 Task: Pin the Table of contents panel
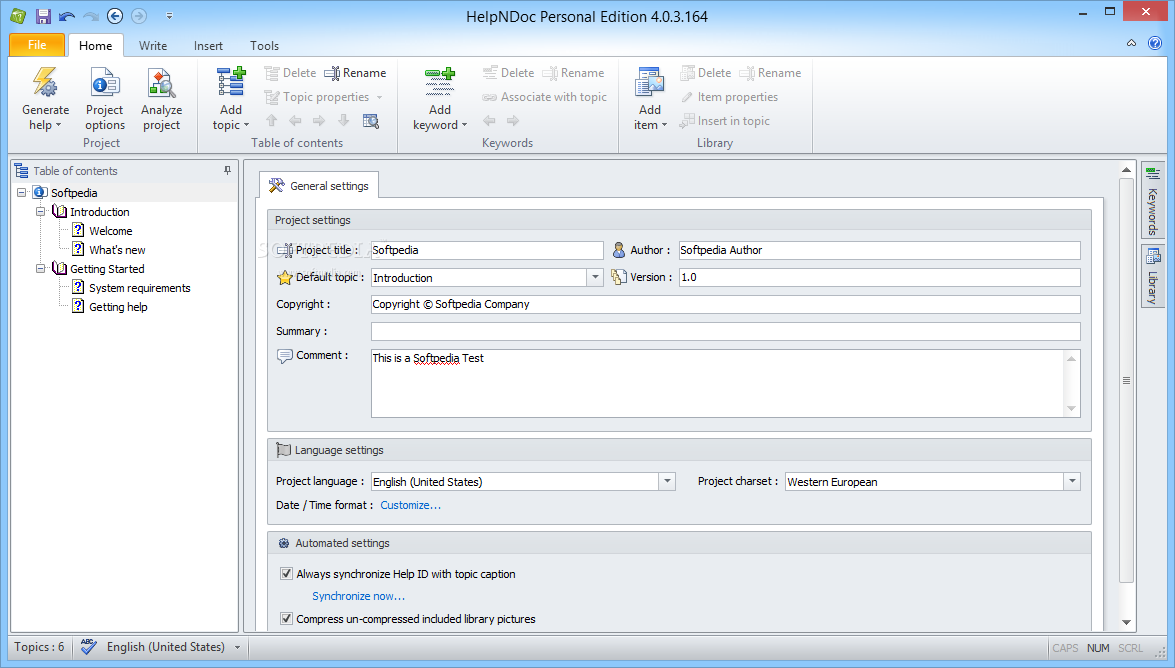(x=228, y=171)
